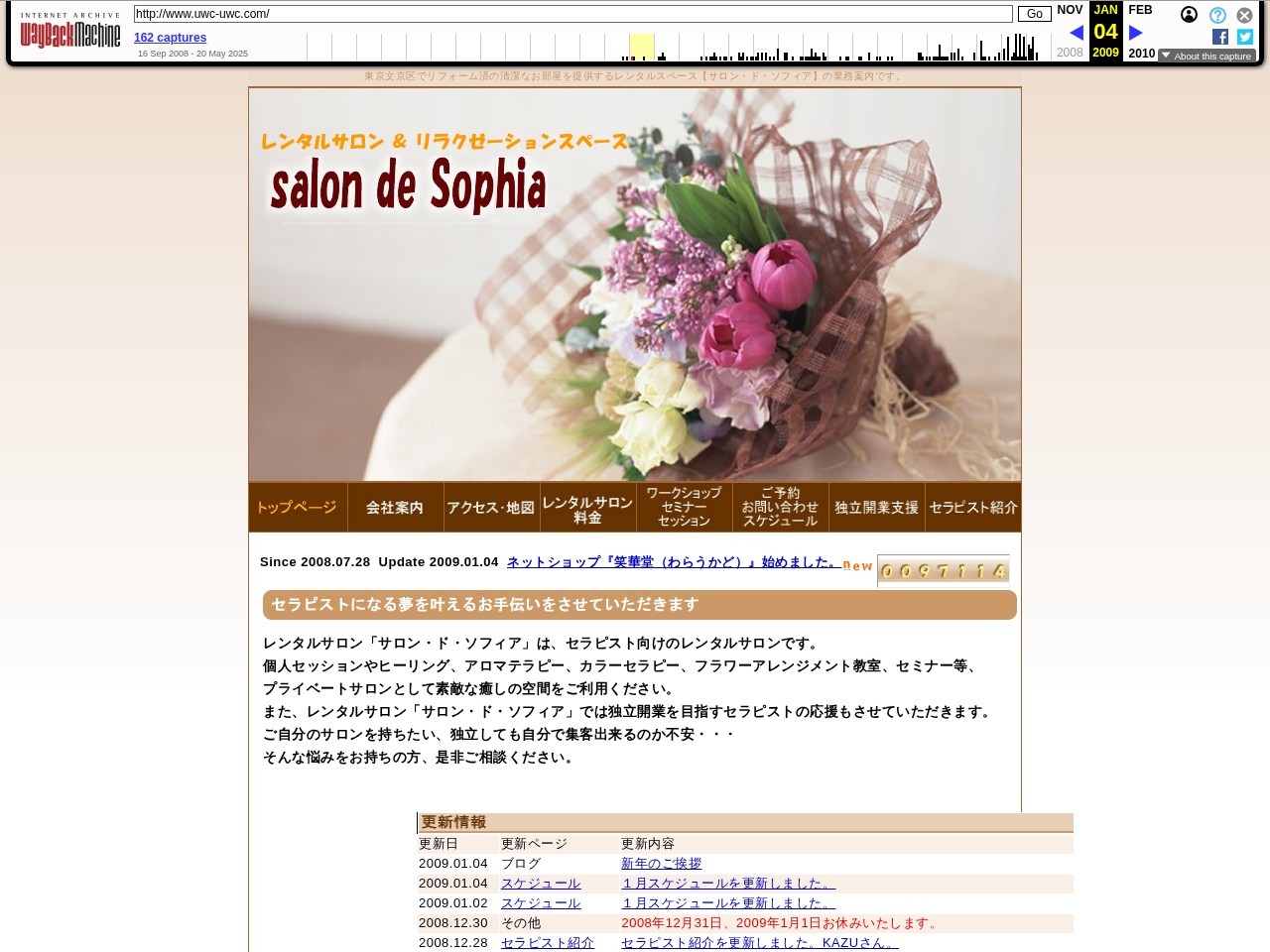Share capture on Facebook
Image resolution: width=1270 pixels, height=952 pixels.
coord(1220,37)
